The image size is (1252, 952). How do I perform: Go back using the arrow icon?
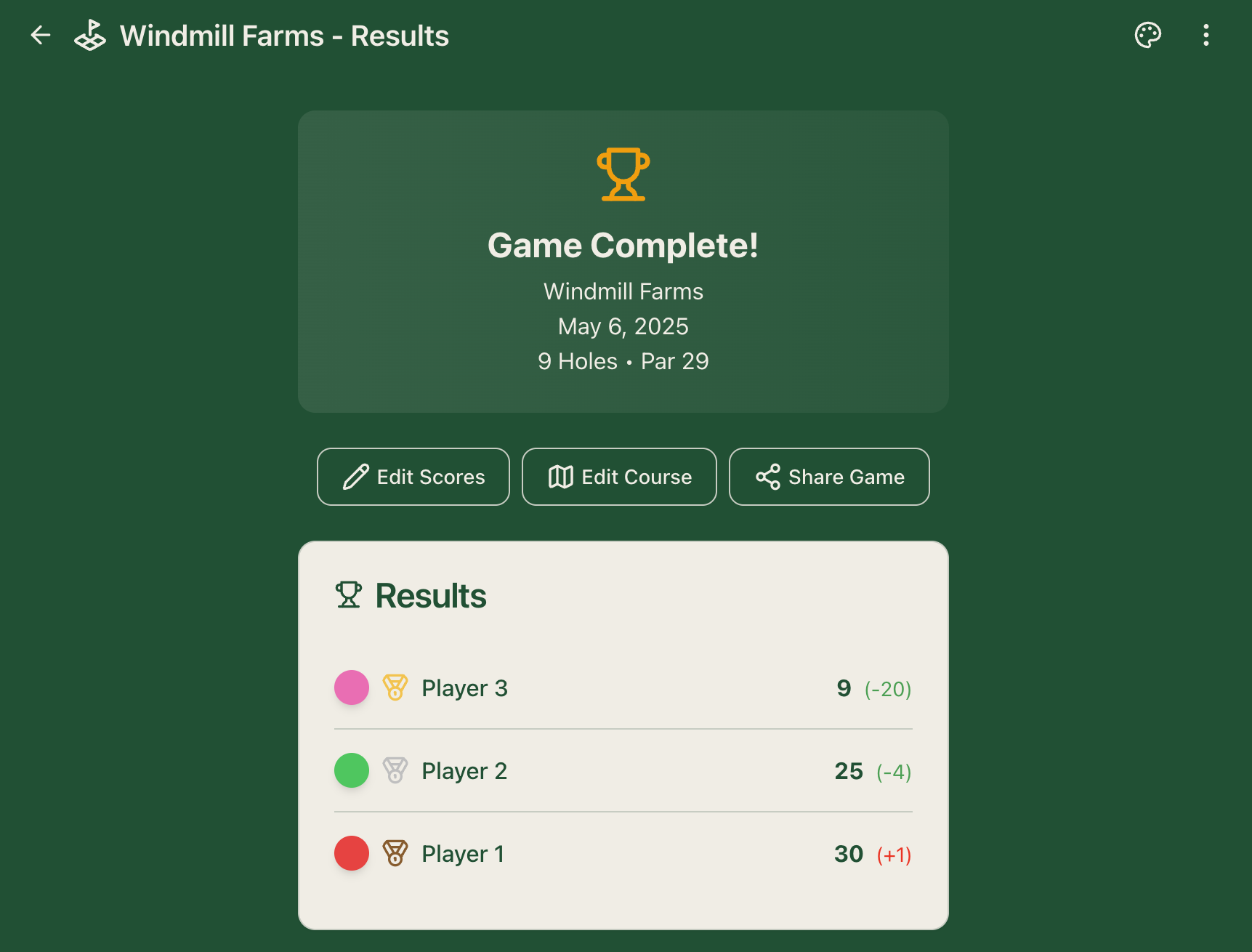[41, 35]
